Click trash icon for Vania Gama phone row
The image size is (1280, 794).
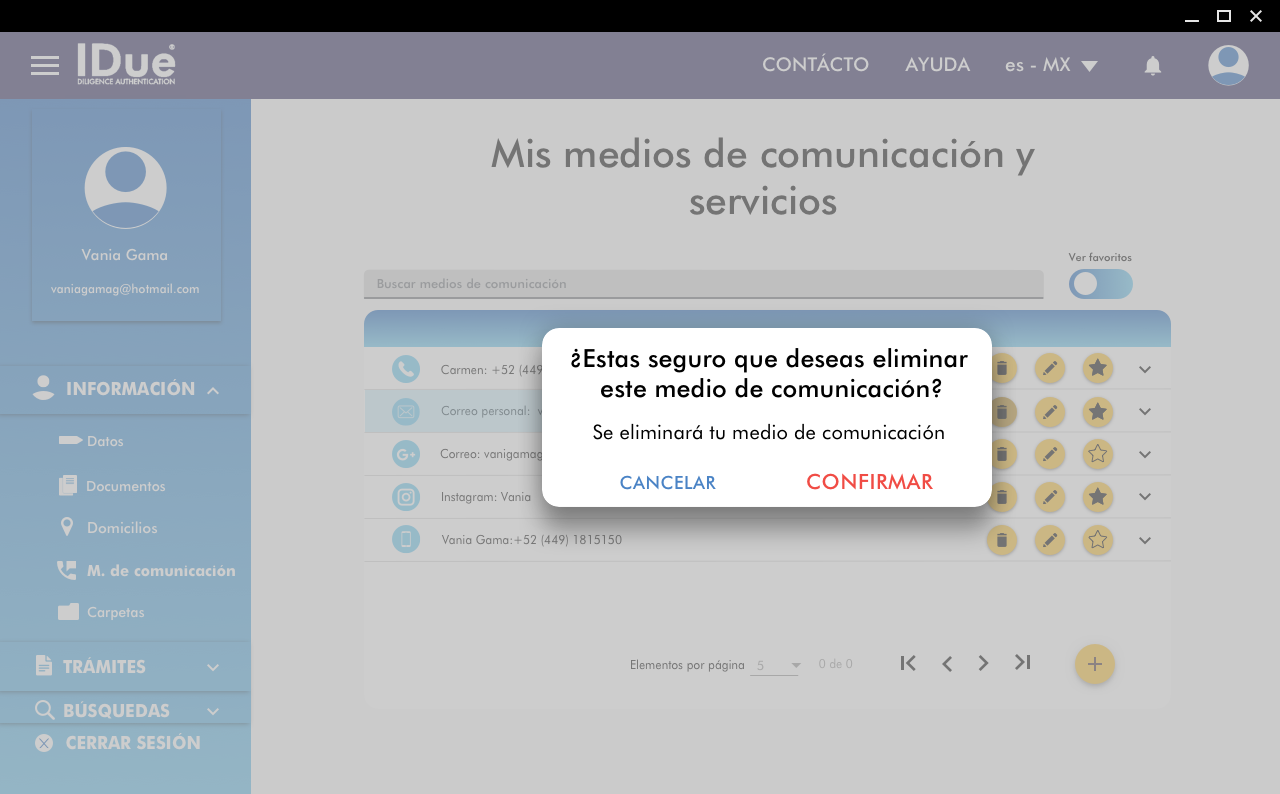[1001, 540]
